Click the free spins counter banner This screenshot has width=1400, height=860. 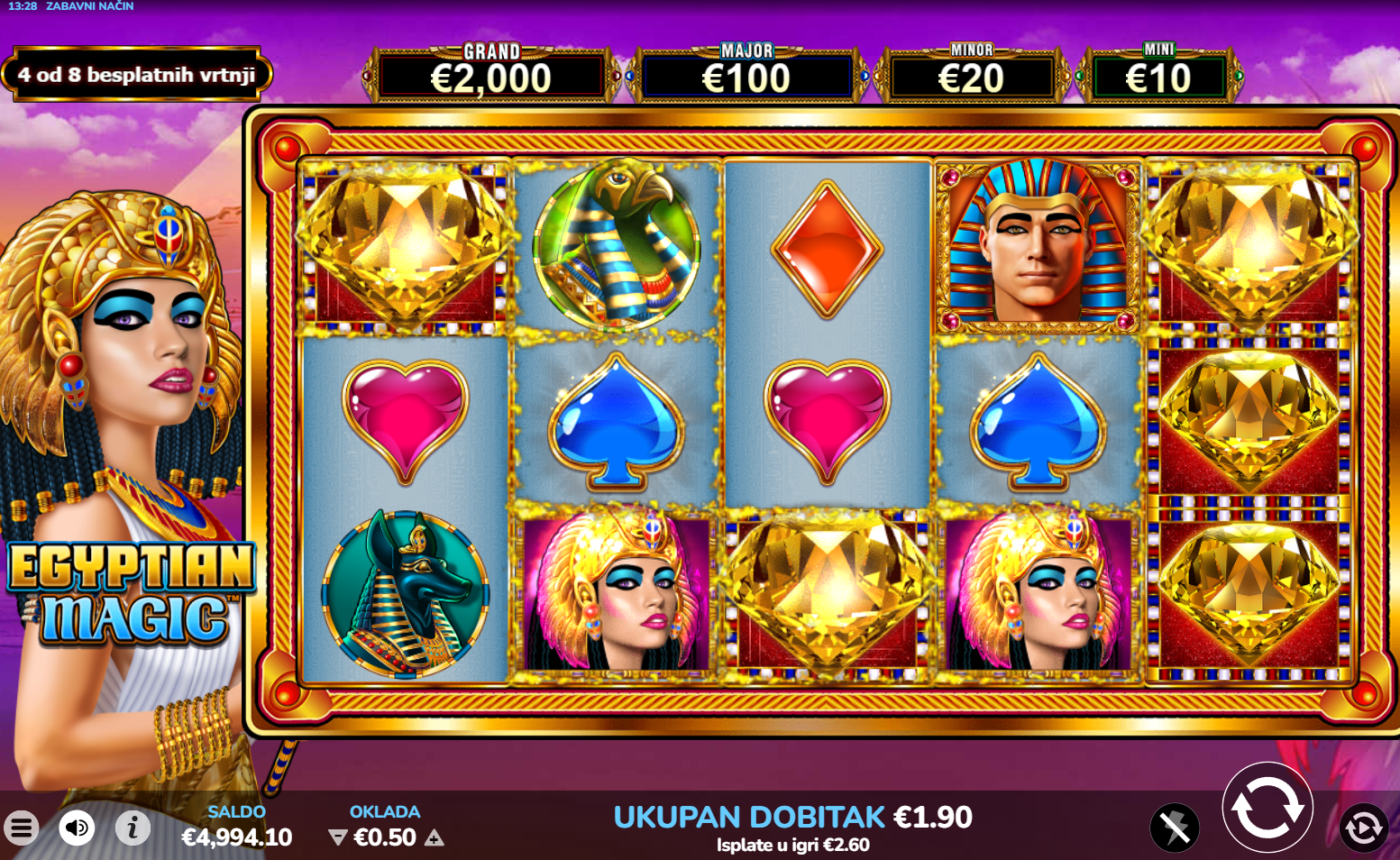pyautogui.click(x=137, y=74)
